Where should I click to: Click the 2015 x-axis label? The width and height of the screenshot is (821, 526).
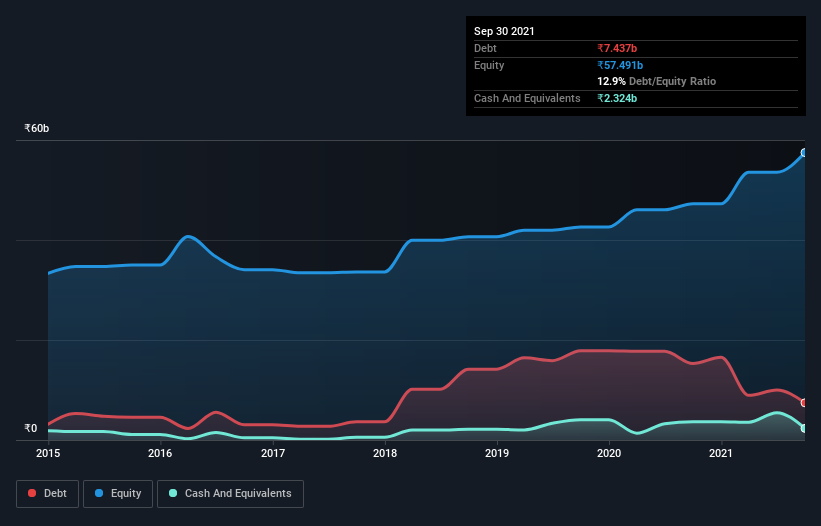coord(48,453)
